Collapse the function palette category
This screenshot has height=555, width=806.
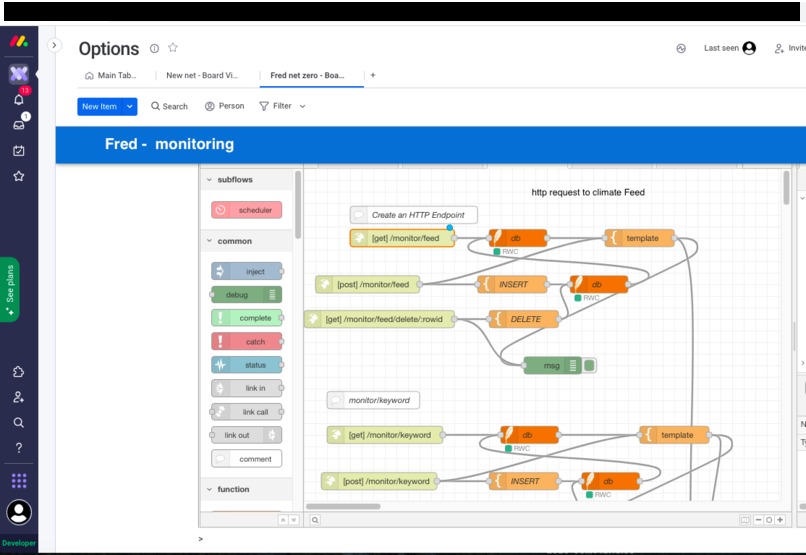click(209, 489)
